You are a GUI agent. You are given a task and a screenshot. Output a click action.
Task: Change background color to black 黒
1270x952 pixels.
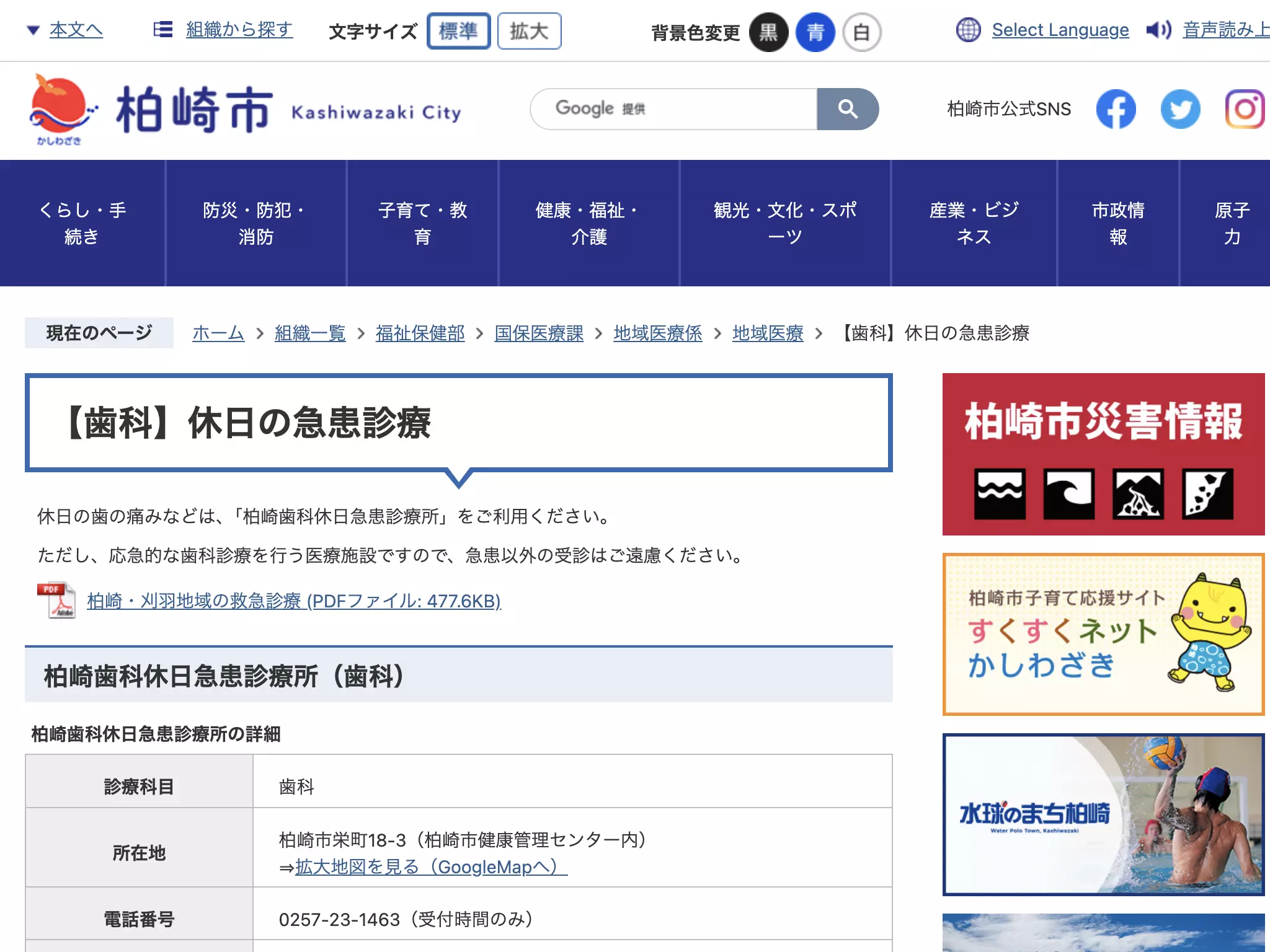click(x=768, y=32)
